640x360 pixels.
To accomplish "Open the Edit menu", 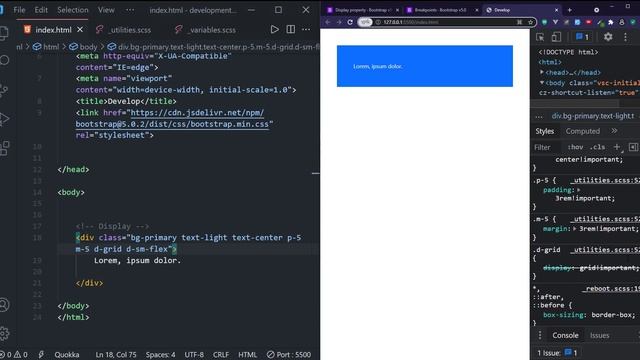I will (x=41, y=10).
